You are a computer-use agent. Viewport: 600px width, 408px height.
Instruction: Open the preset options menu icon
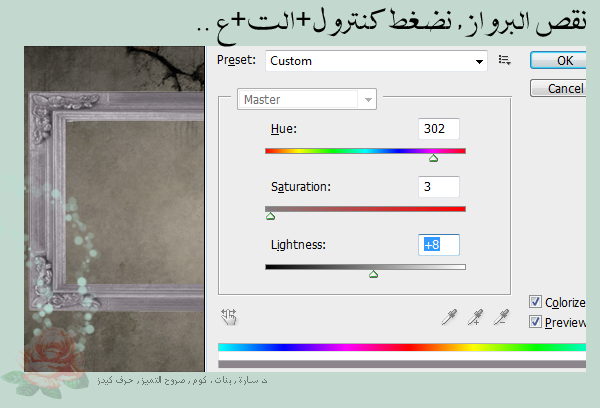coord(505,61)
